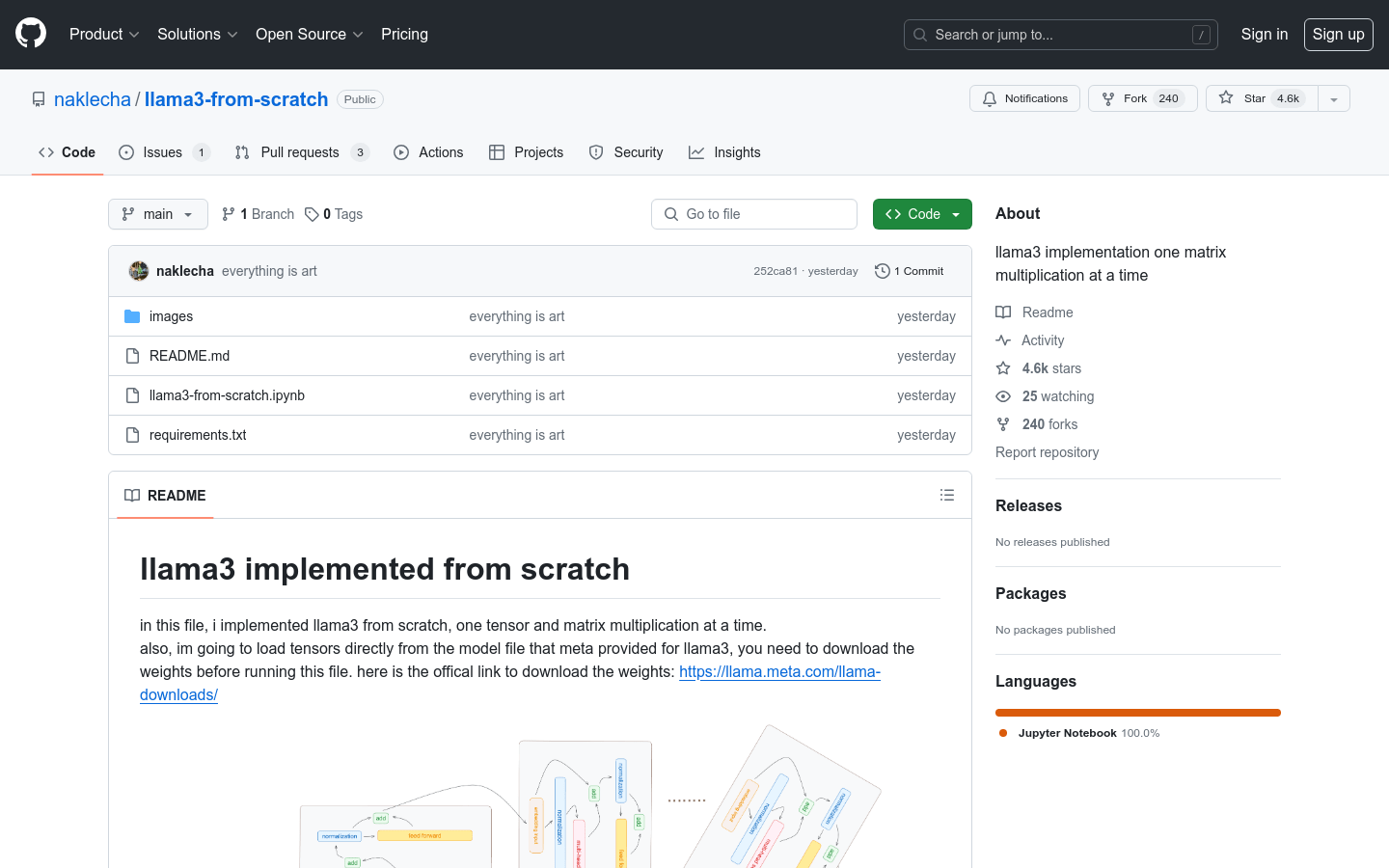The width and height of the screenshot is (1389, 868).
Task: Open the Insights tab
Action: (x=724, y=152)
